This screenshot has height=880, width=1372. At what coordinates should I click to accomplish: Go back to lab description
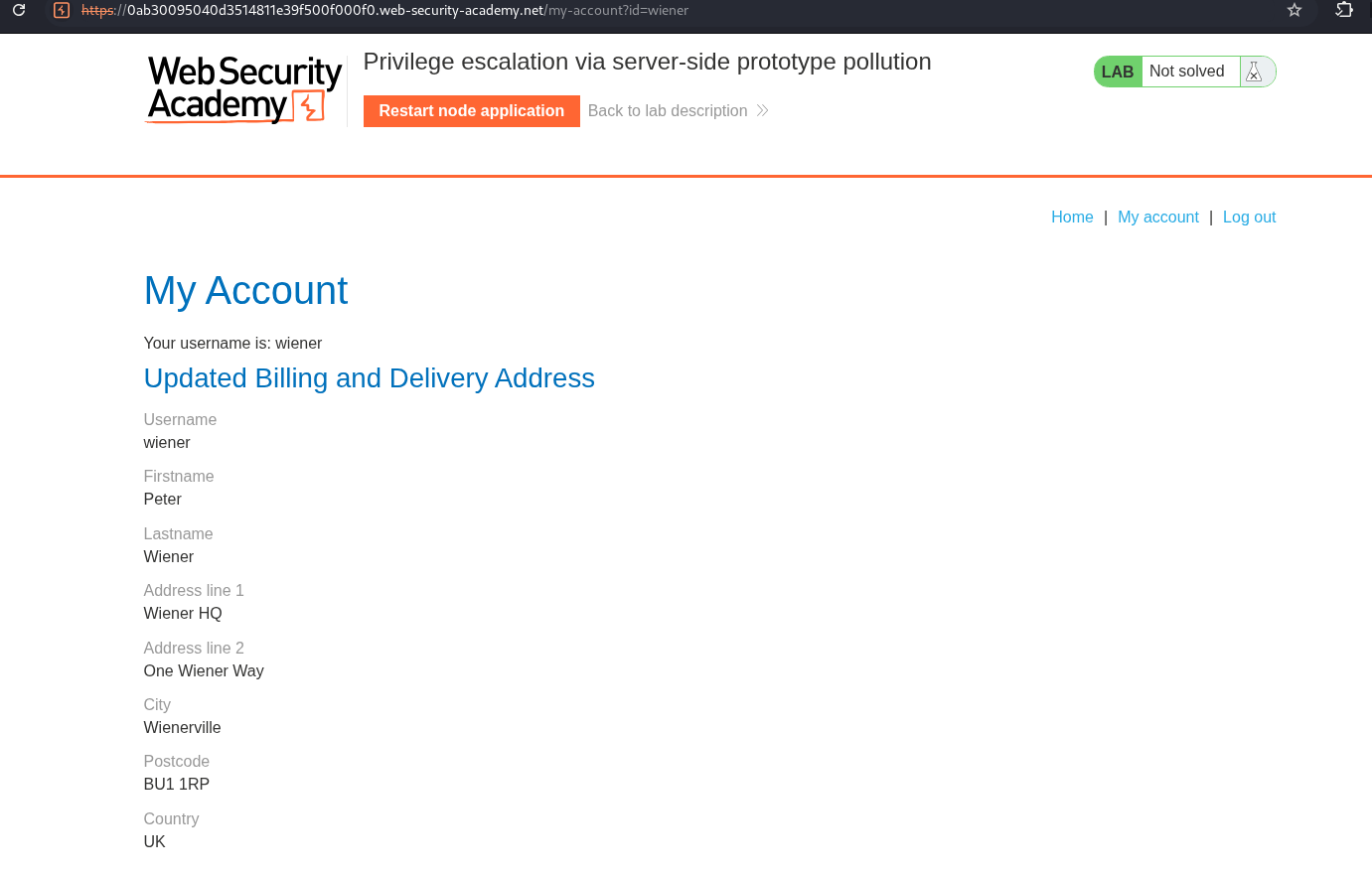(668, 110)
